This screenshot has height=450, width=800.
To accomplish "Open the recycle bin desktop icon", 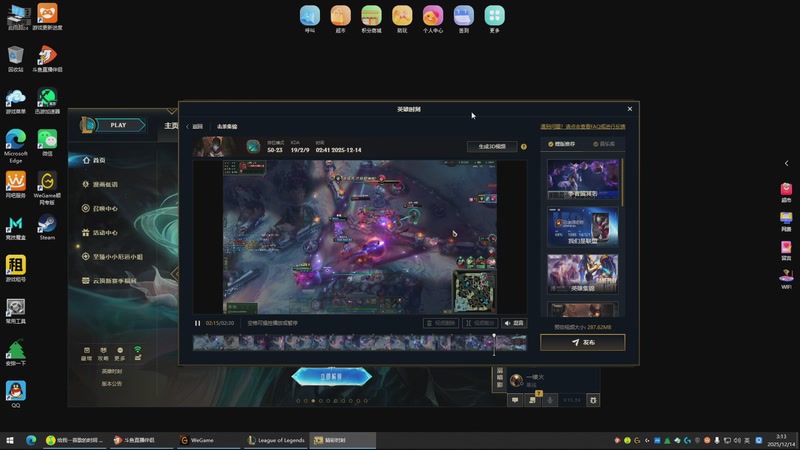I will point(16,59).
